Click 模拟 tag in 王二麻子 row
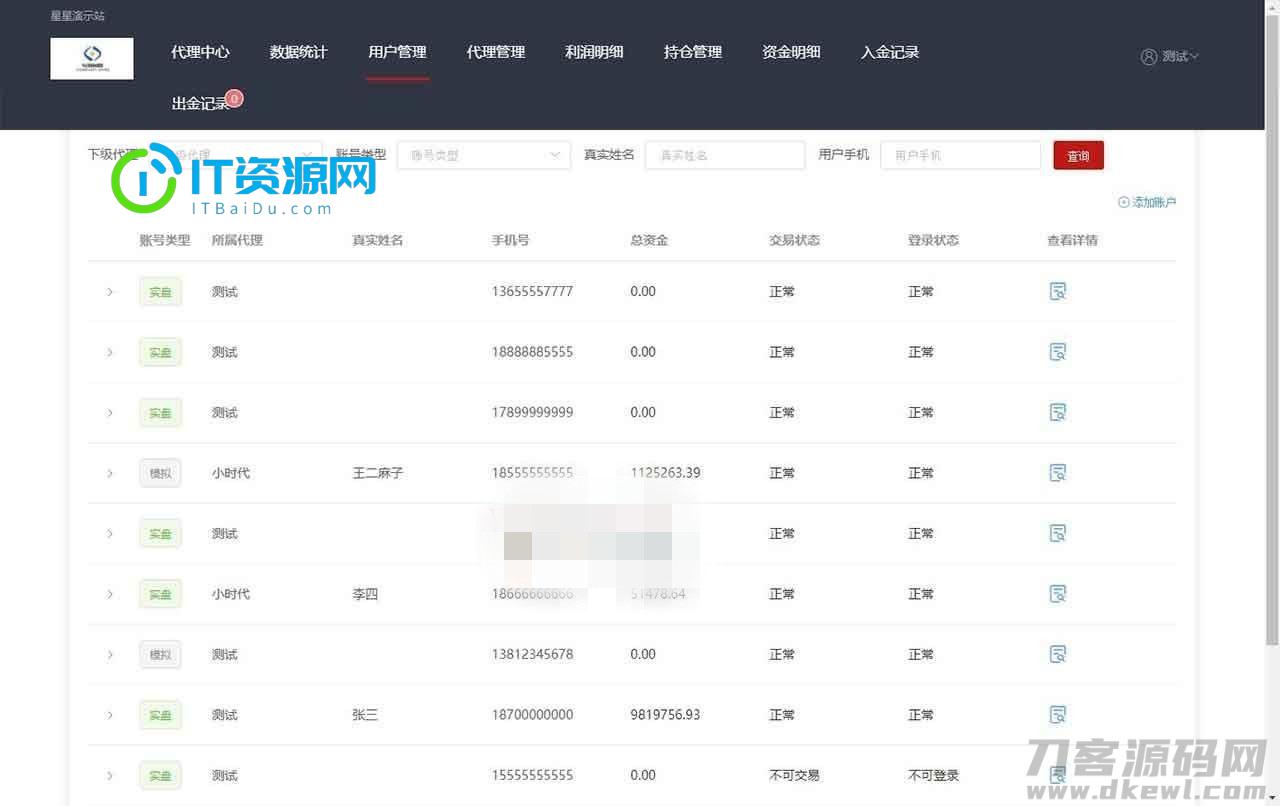Viewport: 1280px width, 806px height. [x=160, y=473]
